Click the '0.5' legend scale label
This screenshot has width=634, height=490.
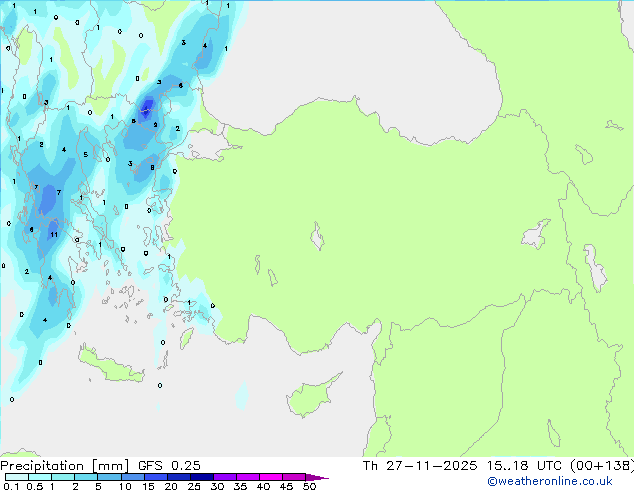click(35, 486)
